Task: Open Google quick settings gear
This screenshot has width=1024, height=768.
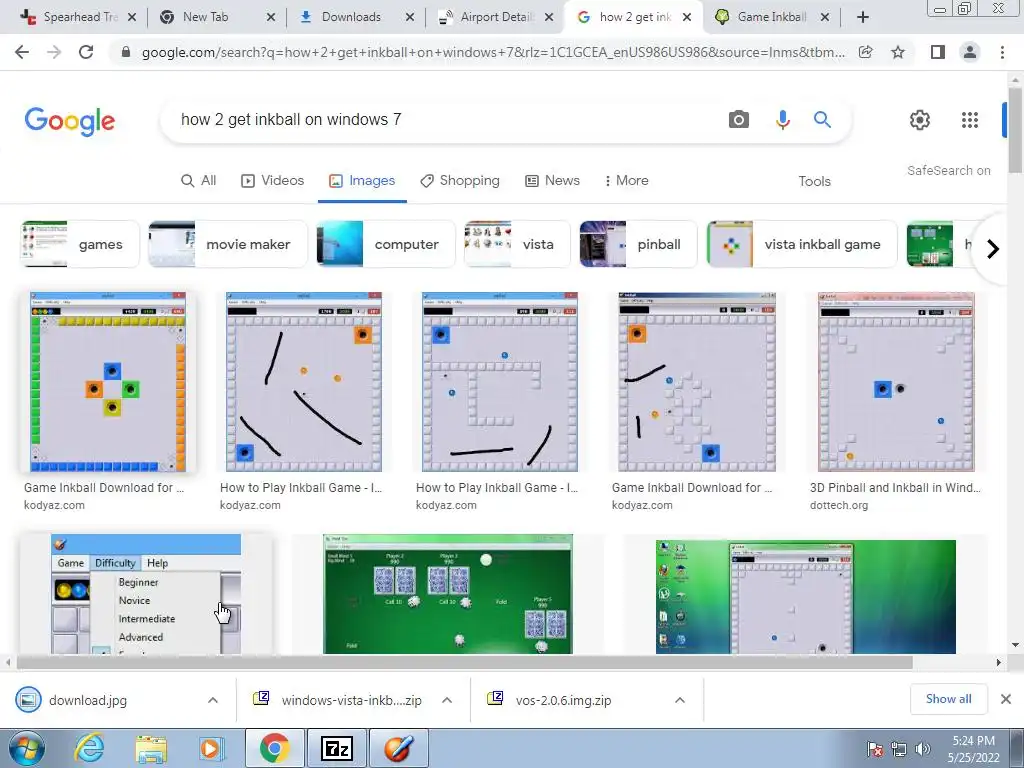Action: click(x=920, y=120)
